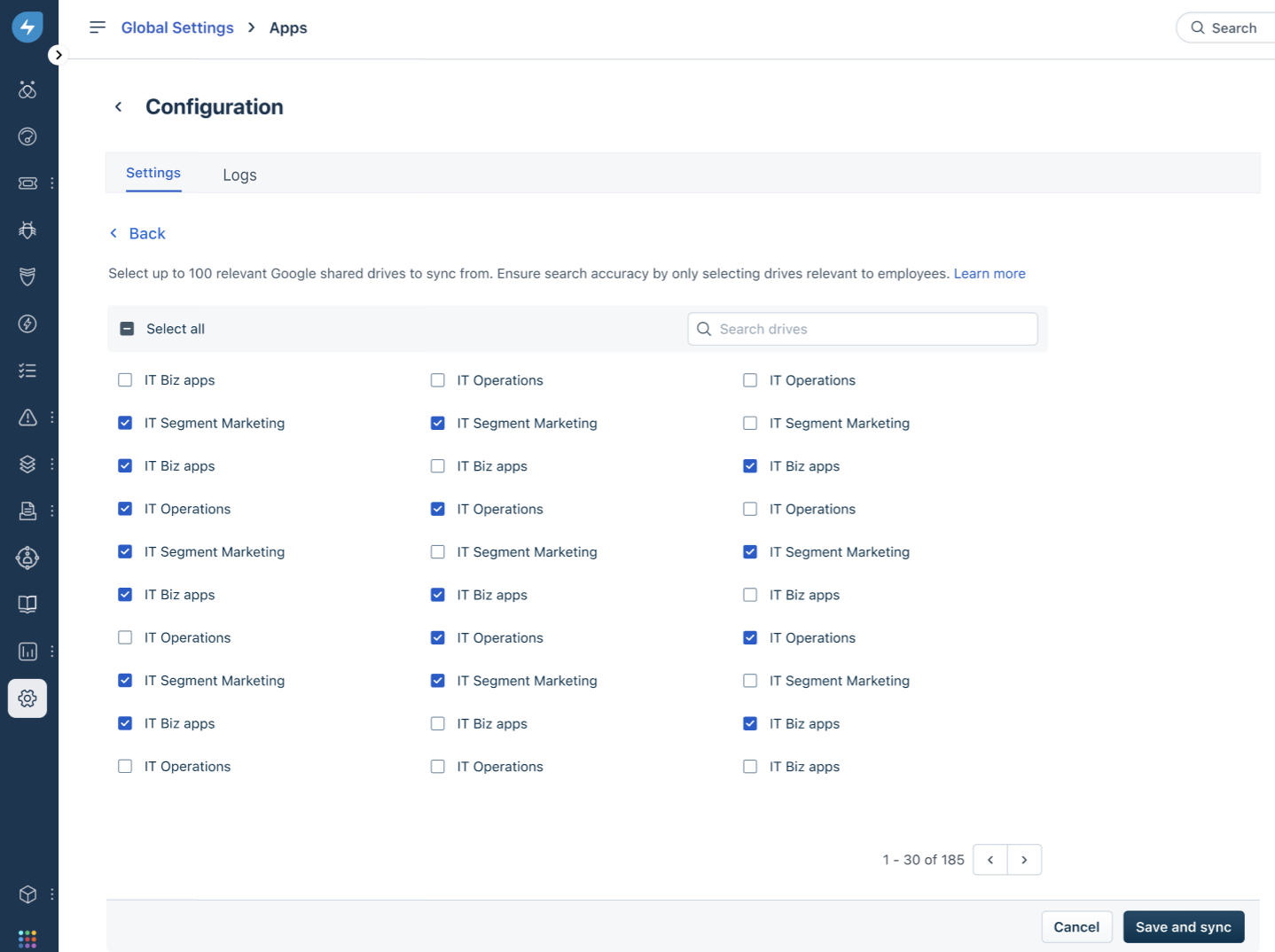Open three-dot menu beside Analytics chart icon
This screenshot has width=1275, height=952.
tap(52, 652)
